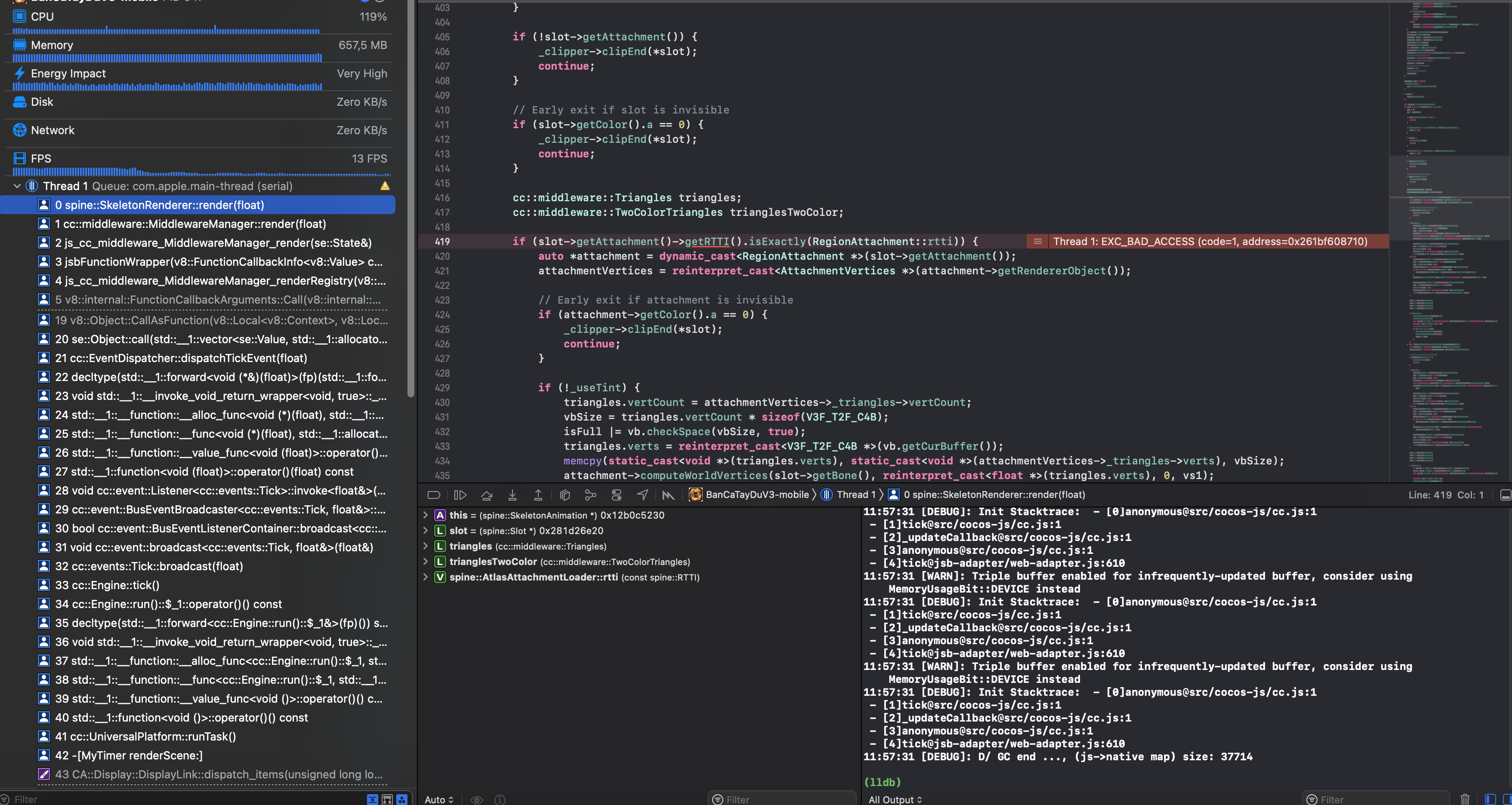Click the Step Into debug icon
The height and width of the screenshot is (805, 1512).
pos(512,495)
